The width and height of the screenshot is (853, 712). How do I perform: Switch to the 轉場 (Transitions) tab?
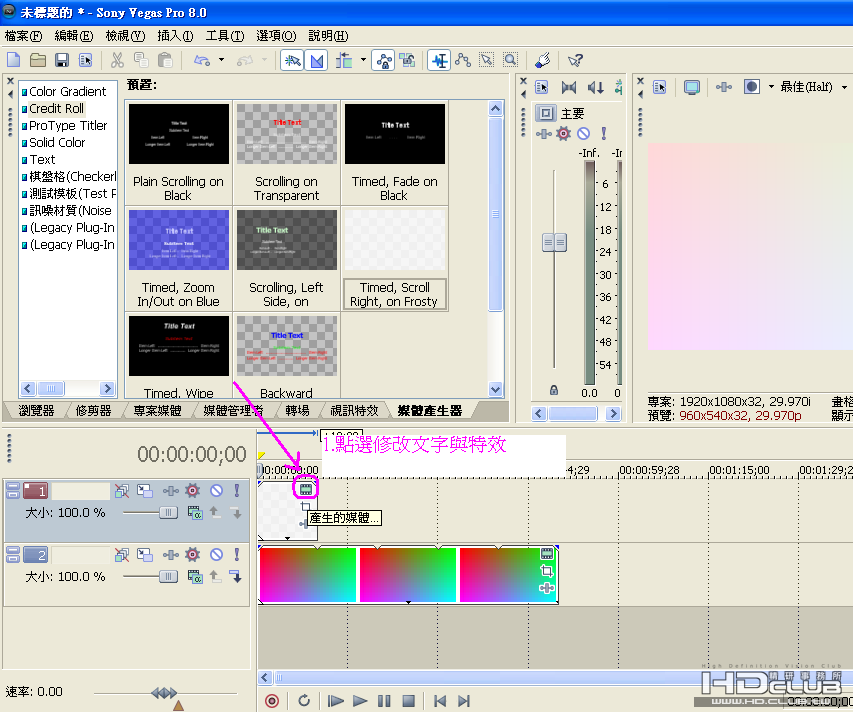[297, 410]
